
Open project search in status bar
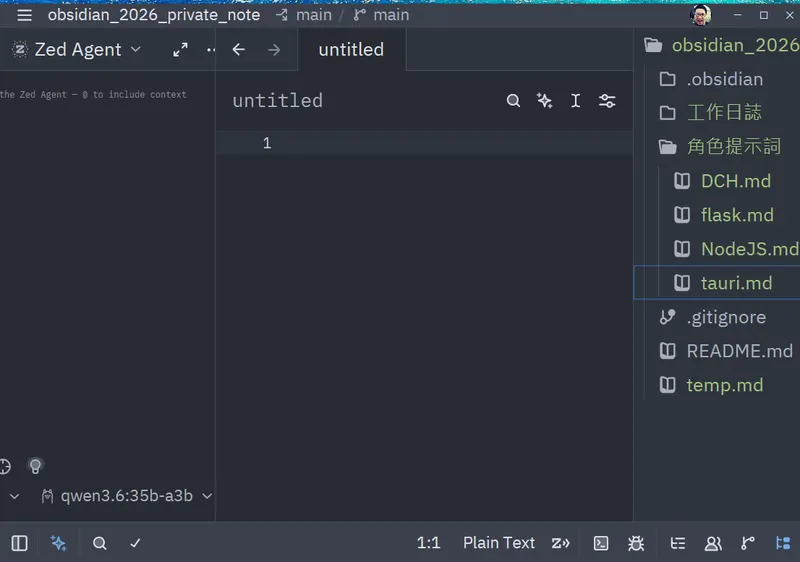tap(99, 543)
